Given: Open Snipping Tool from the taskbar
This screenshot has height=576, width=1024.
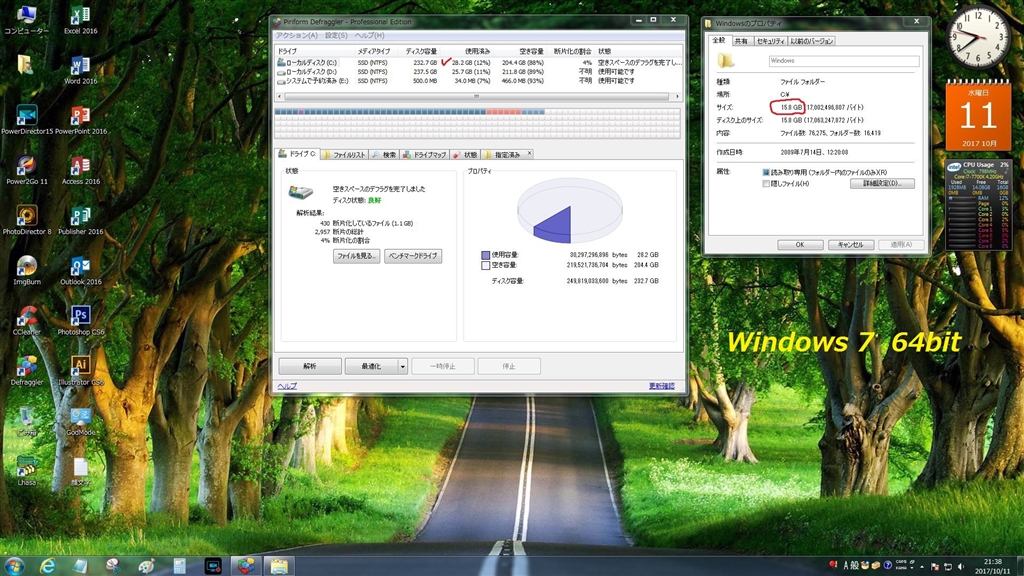Looking at the screenshot, I should tap(113, 566).
